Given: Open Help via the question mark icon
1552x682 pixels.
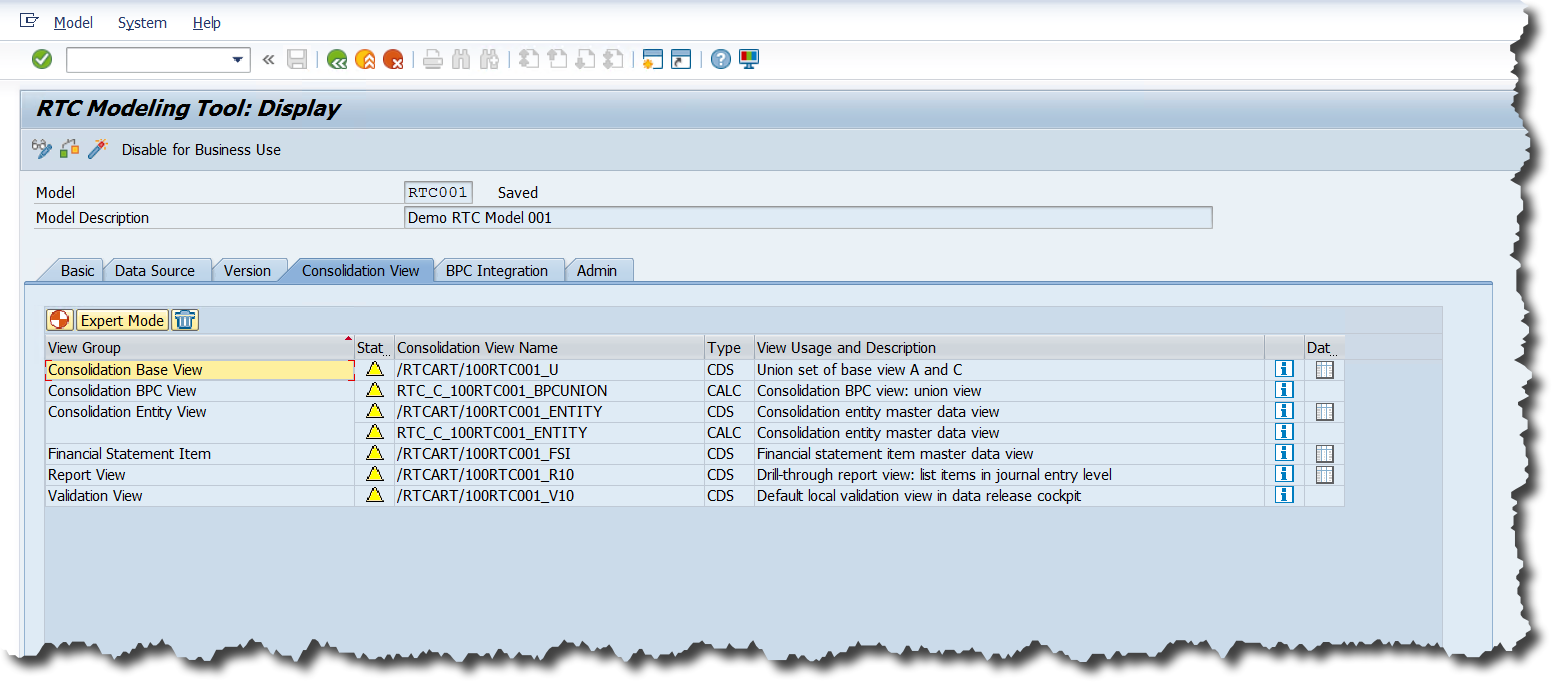Looking at the screenshot, I should point(720,60).
